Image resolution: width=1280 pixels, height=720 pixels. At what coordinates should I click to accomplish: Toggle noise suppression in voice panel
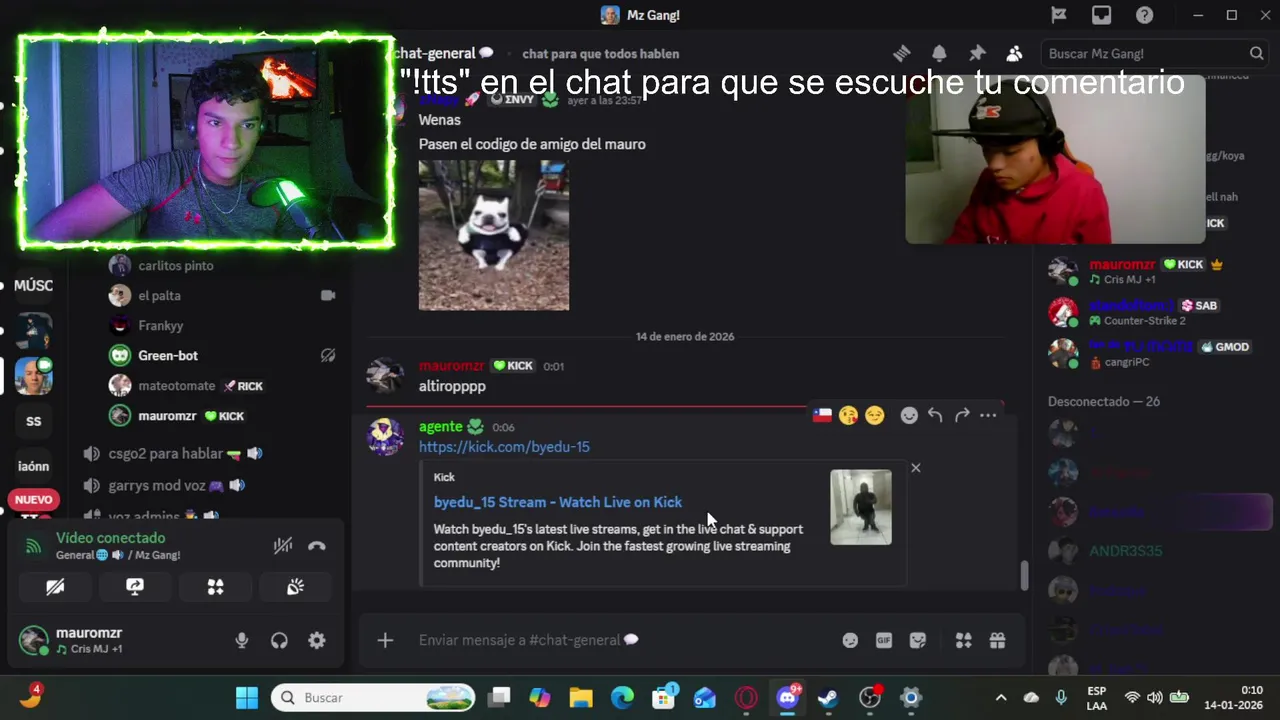pos(283,545)
